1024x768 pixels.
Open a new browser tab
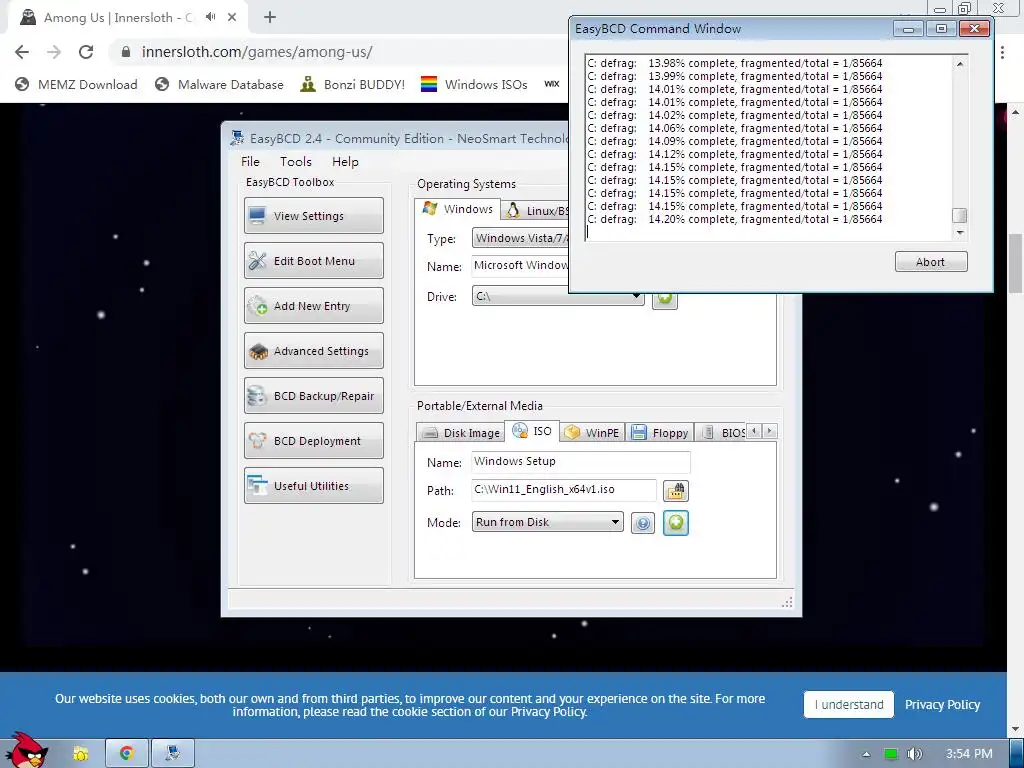pyautogui.click(x=270, y=18)
